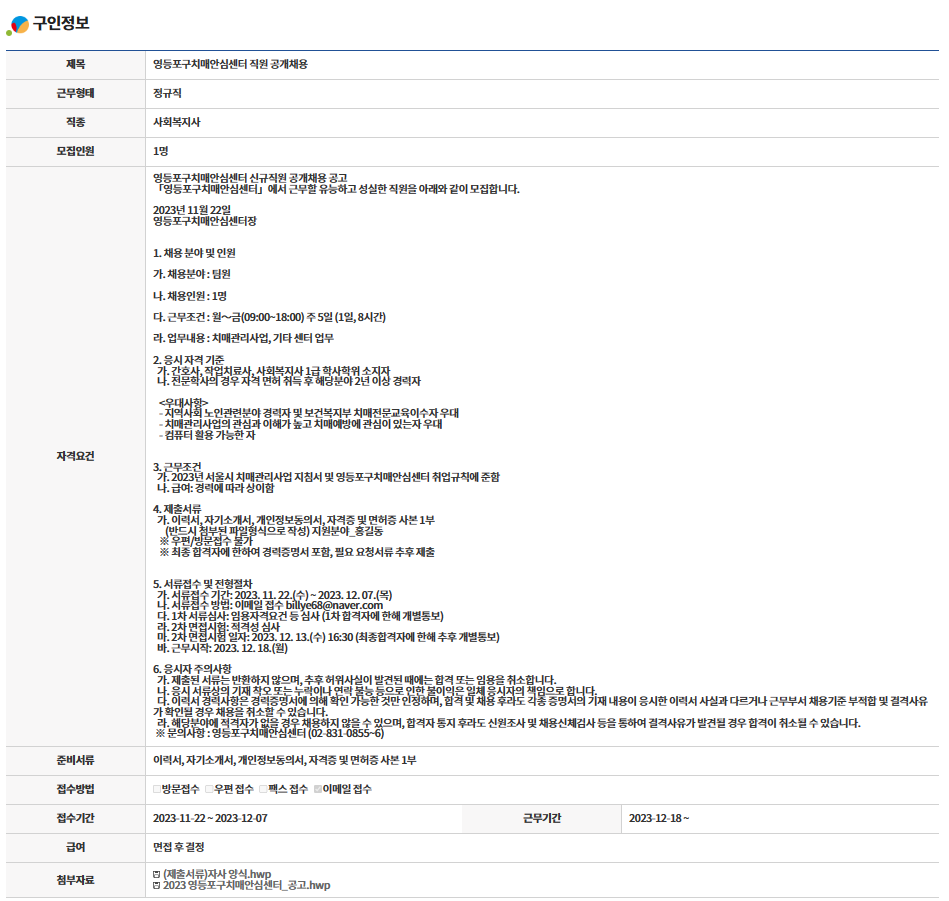Open the 2023 영등포구치매안심센터_공고.hwp file link
Screen dimensions: 949x901
click(x=246, y=886)
